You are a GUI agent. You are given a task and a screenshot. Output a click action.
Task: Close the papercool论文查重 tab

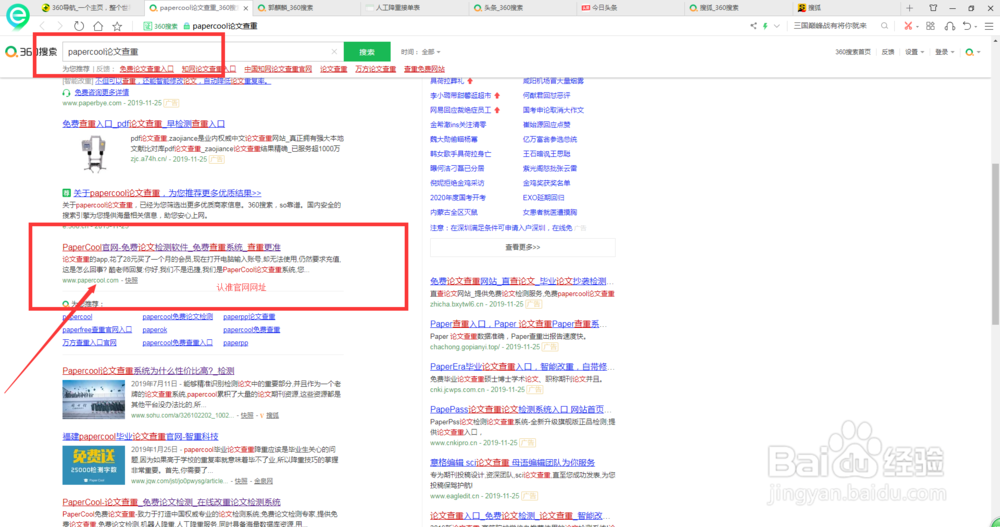pyautogui.click(x=246, y=8)
